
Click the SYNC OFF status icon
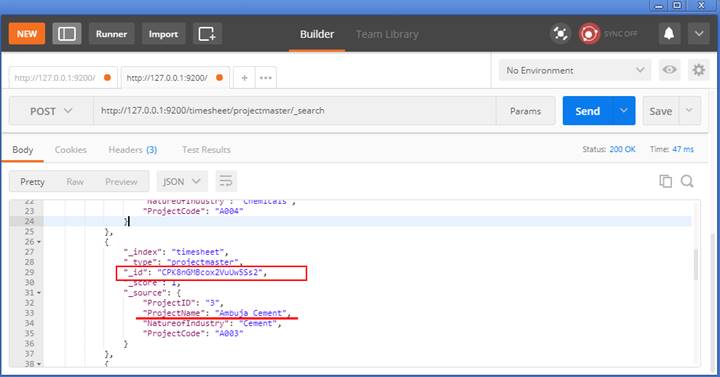coord(589,34)
